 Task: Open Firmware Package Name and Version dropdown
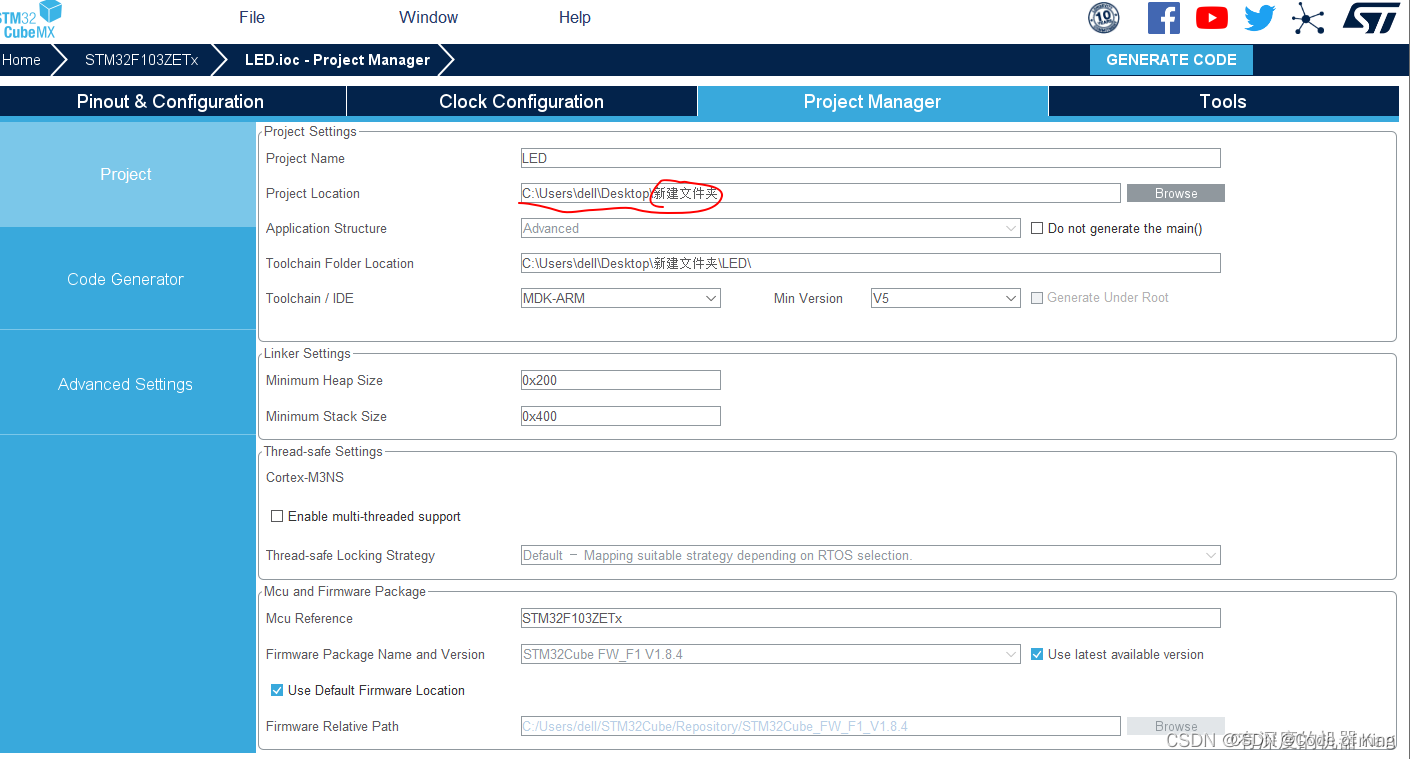click(770, 654)
